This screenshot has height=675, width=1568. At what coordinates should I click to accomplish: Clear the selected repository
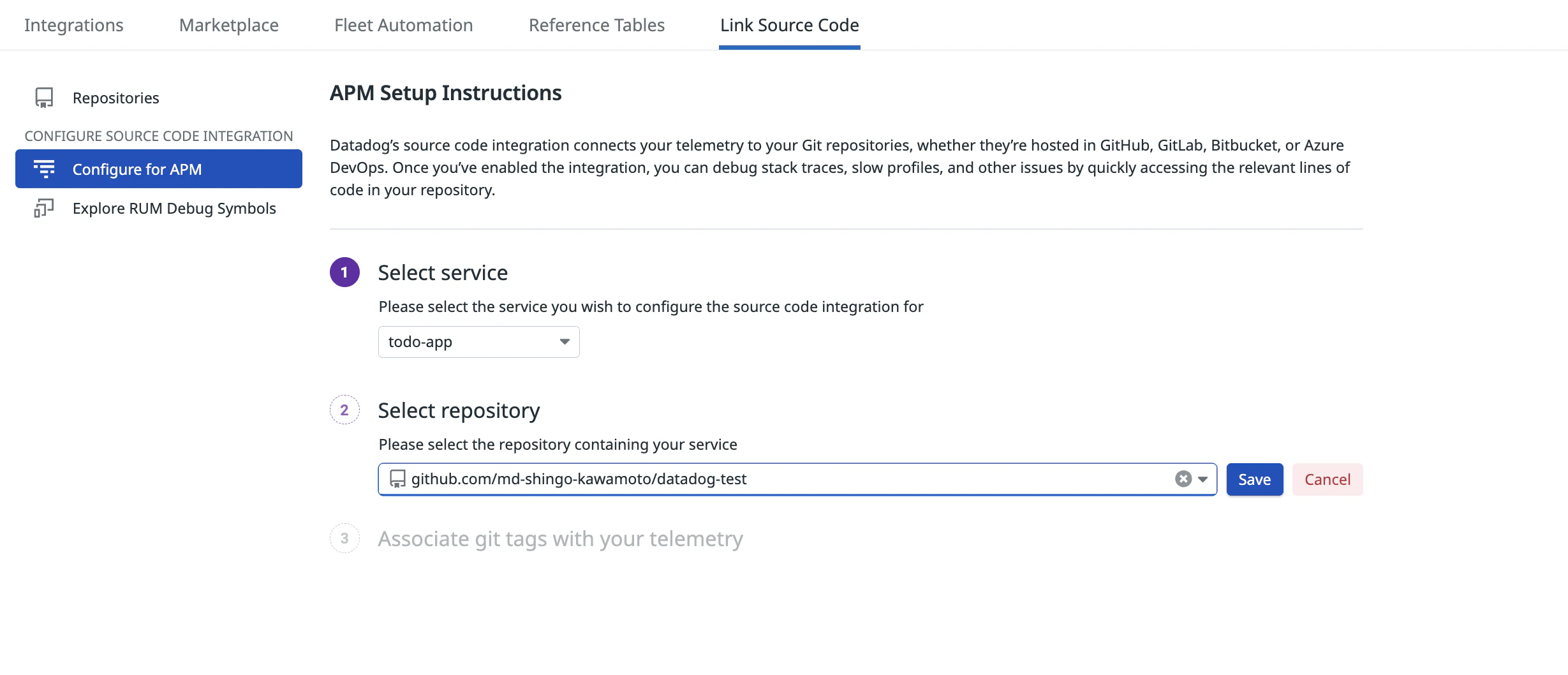1183,479
